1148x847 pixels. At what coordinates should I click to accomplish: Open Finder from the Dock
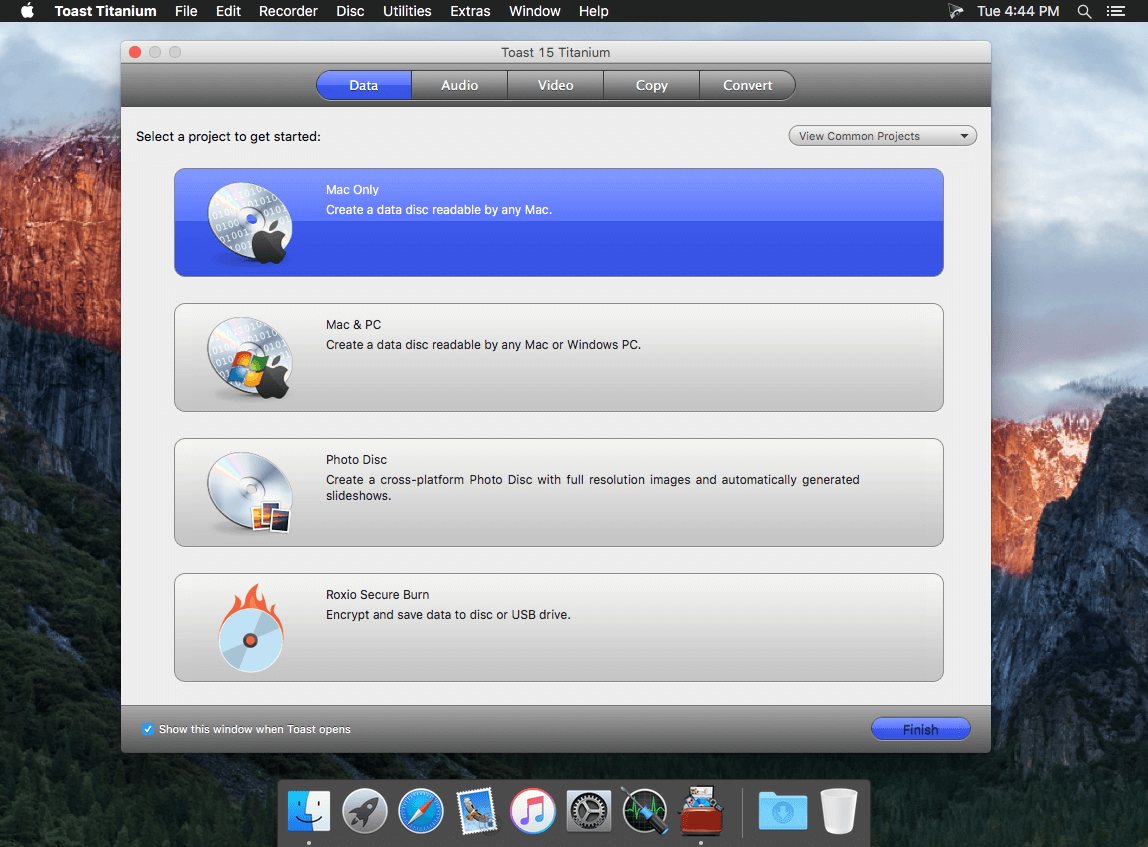[x=309, y=811]
